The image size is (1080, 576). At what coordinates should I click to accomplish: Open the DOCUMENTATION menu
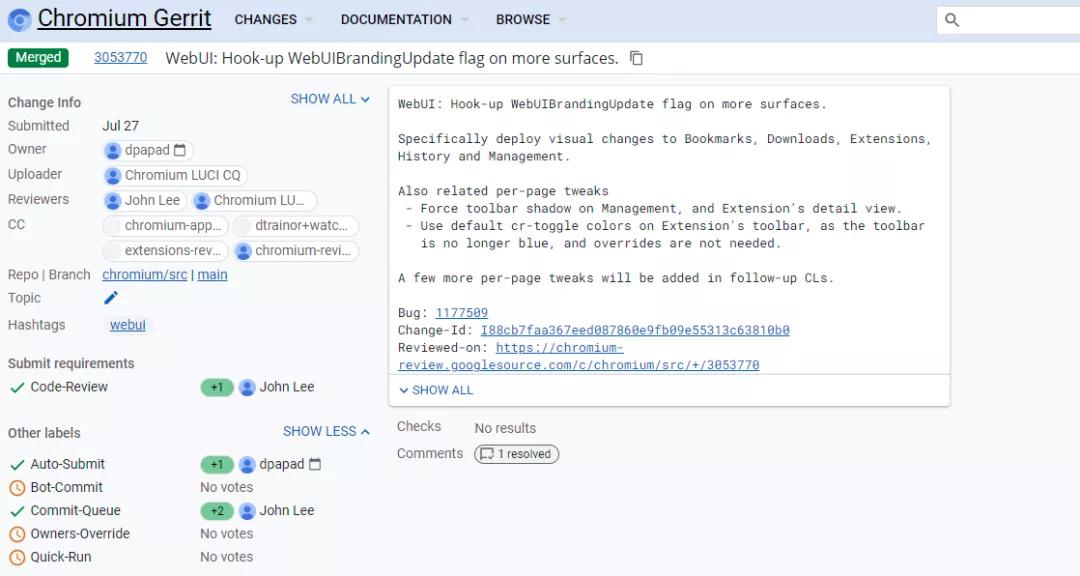tap(404, 20)
